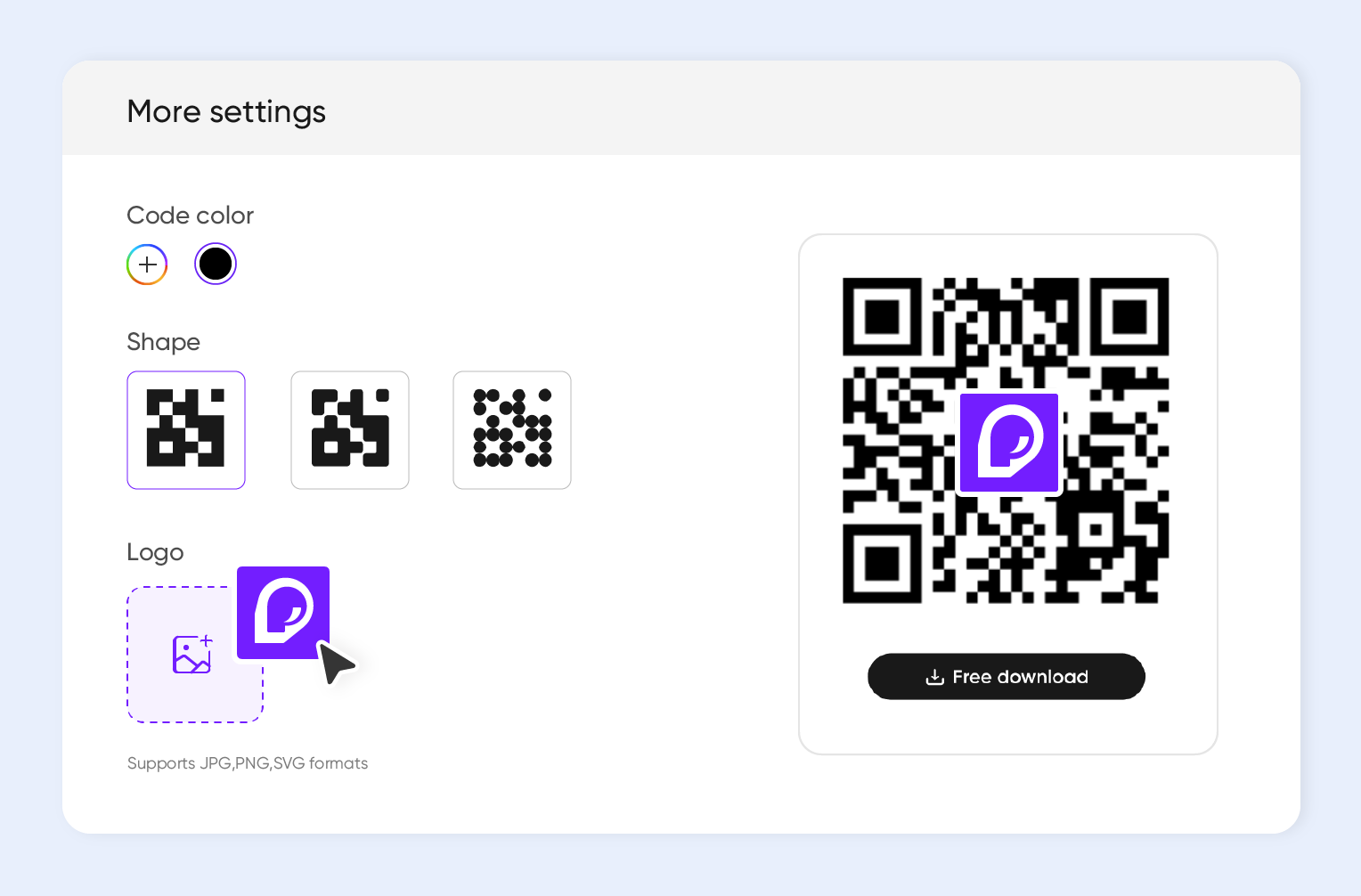Open the logo image upload box
The width and height of the screenshot is (1361, 896).
point(195,655)
